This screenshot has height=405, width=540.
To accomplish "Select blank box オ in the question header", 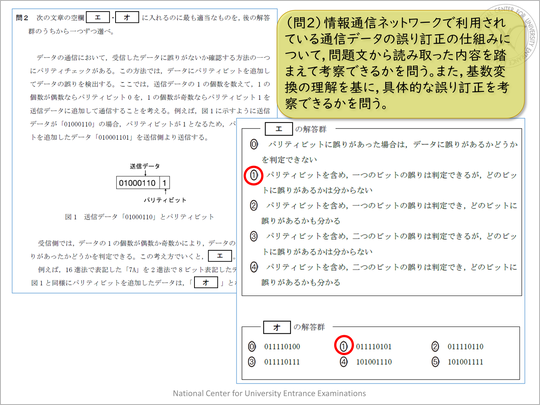I will (x=127, y=17).
